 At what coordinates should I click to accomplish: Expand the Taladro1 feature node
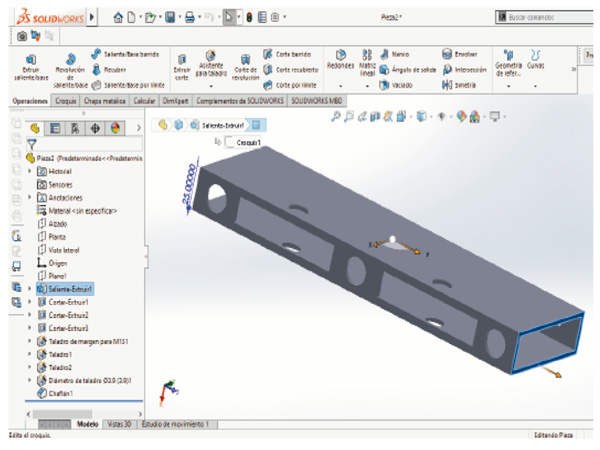coord(30,354)
